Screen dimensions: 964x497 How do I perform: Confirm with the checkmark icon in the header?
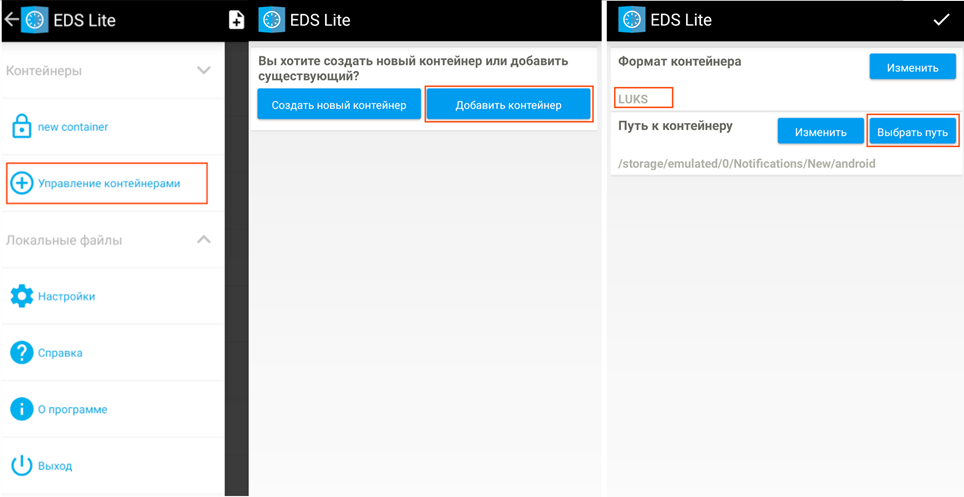coord(941,20)
